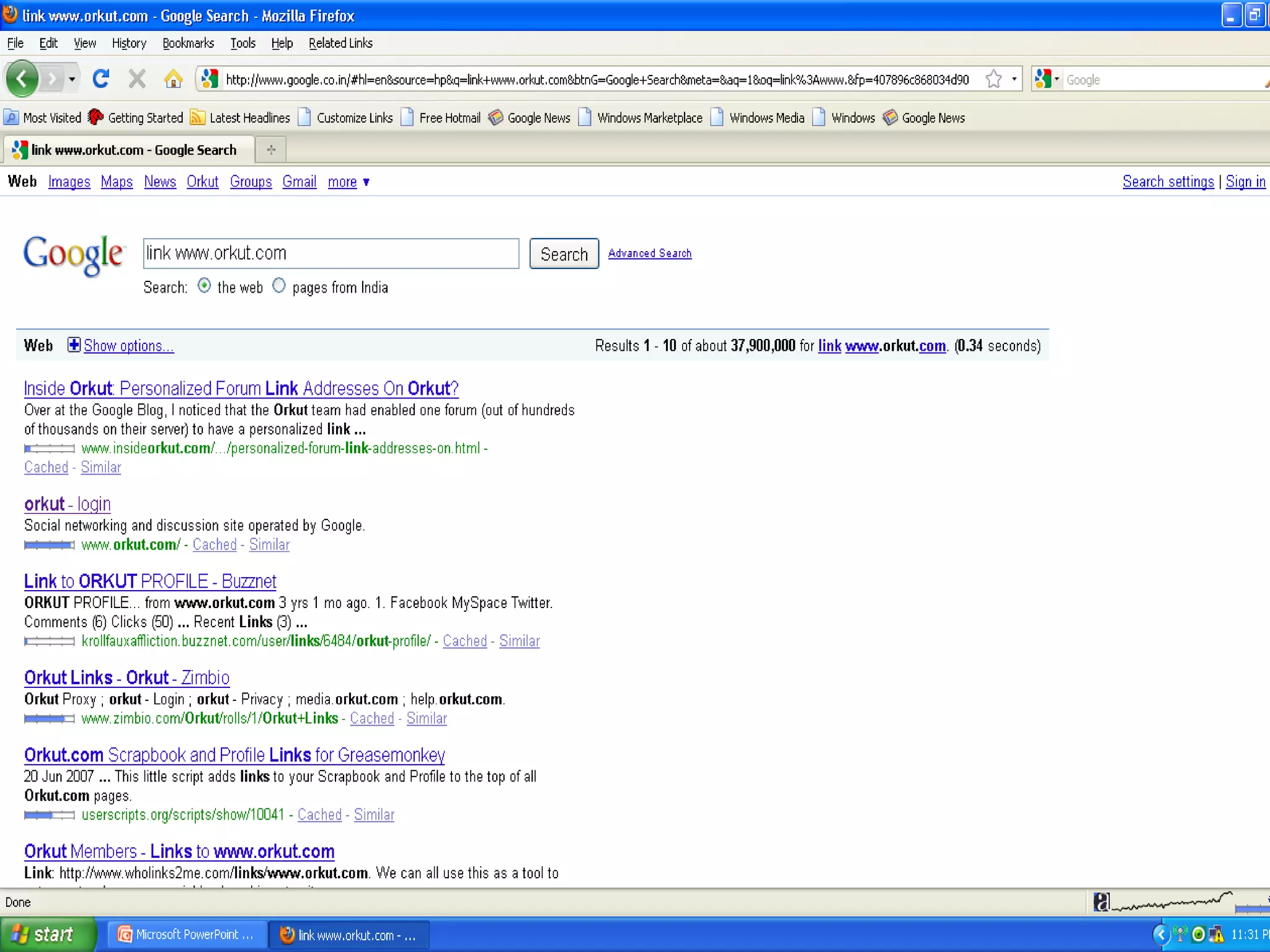Bookmark page with the star icon
The height and width of the screenshot is (952, 1270).
click(993, 79)
